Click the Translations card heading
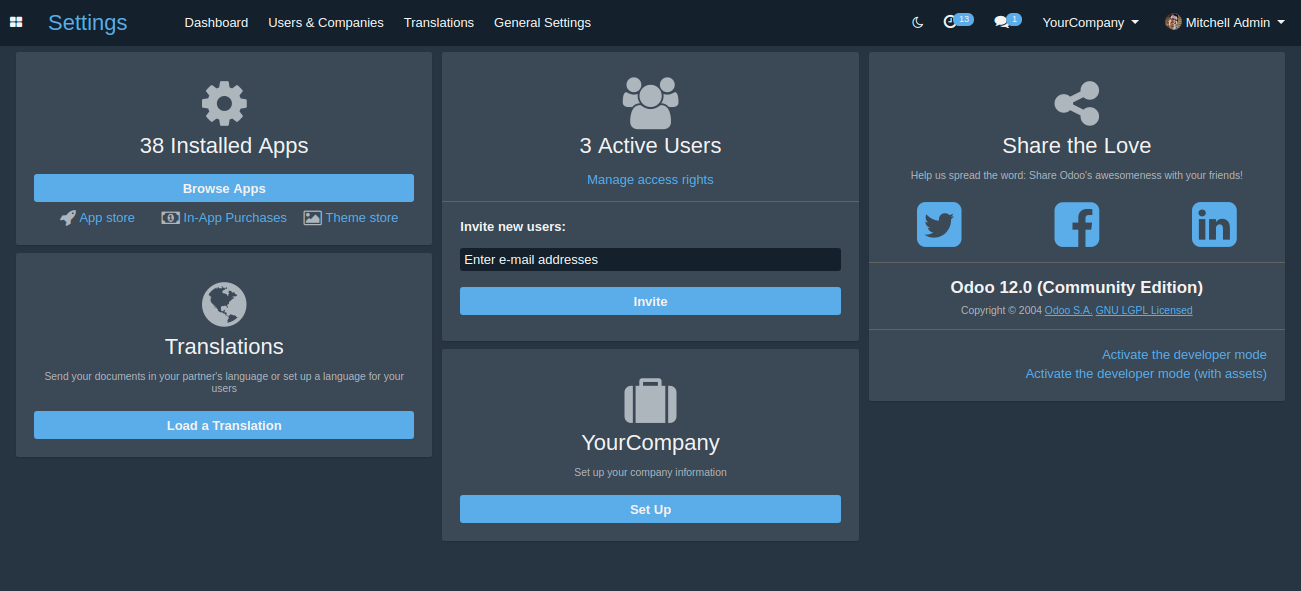 [x=224, y=346]
